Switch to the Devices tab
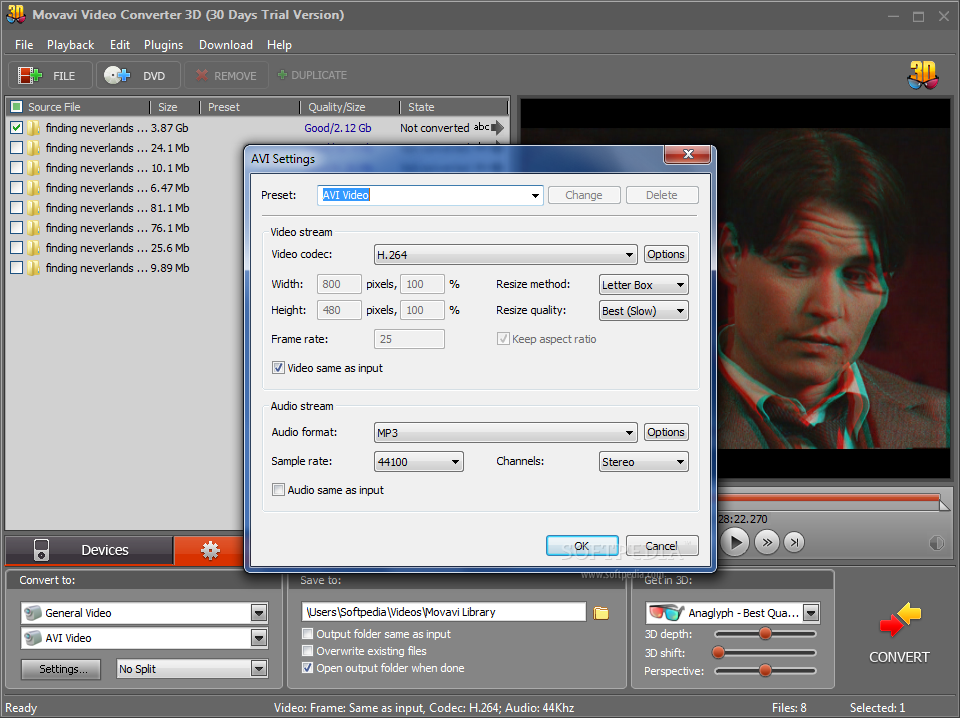This screenshot has height=718, width=960. [89, 550]
